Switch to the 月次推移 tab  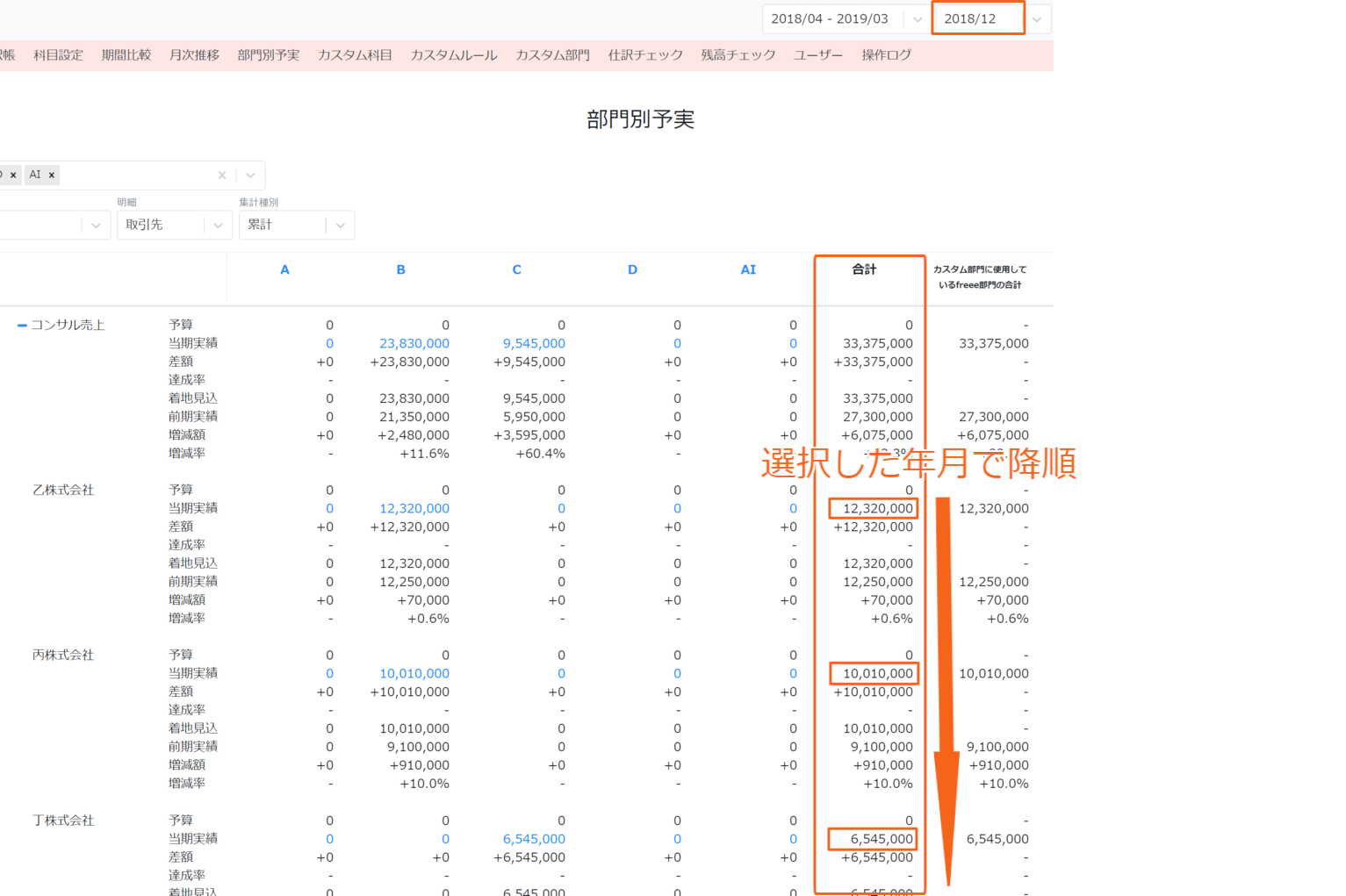point(194,55)
